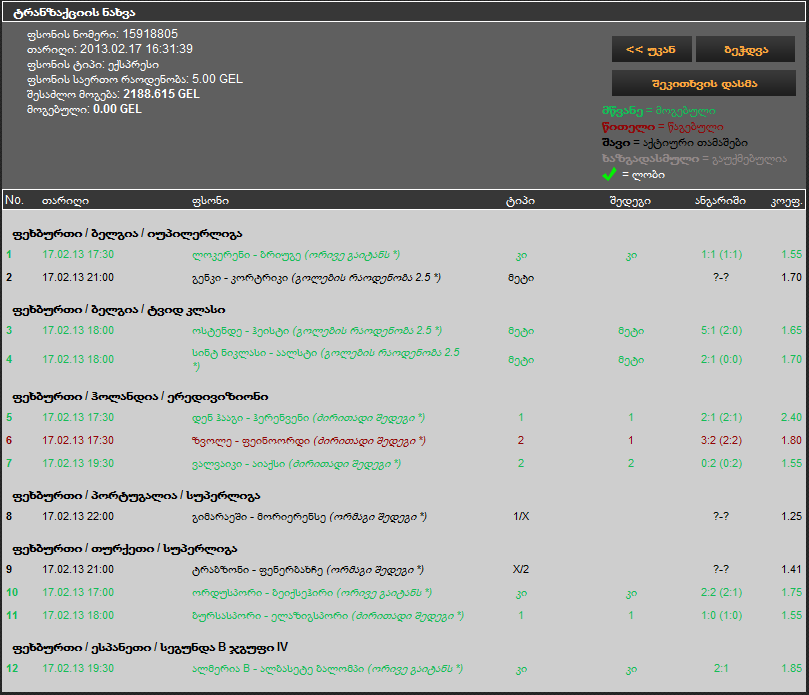Click the მწვანე = მოგებული legend entry
This screenshot has height=695, width=809.
click(x=658, y=110)
